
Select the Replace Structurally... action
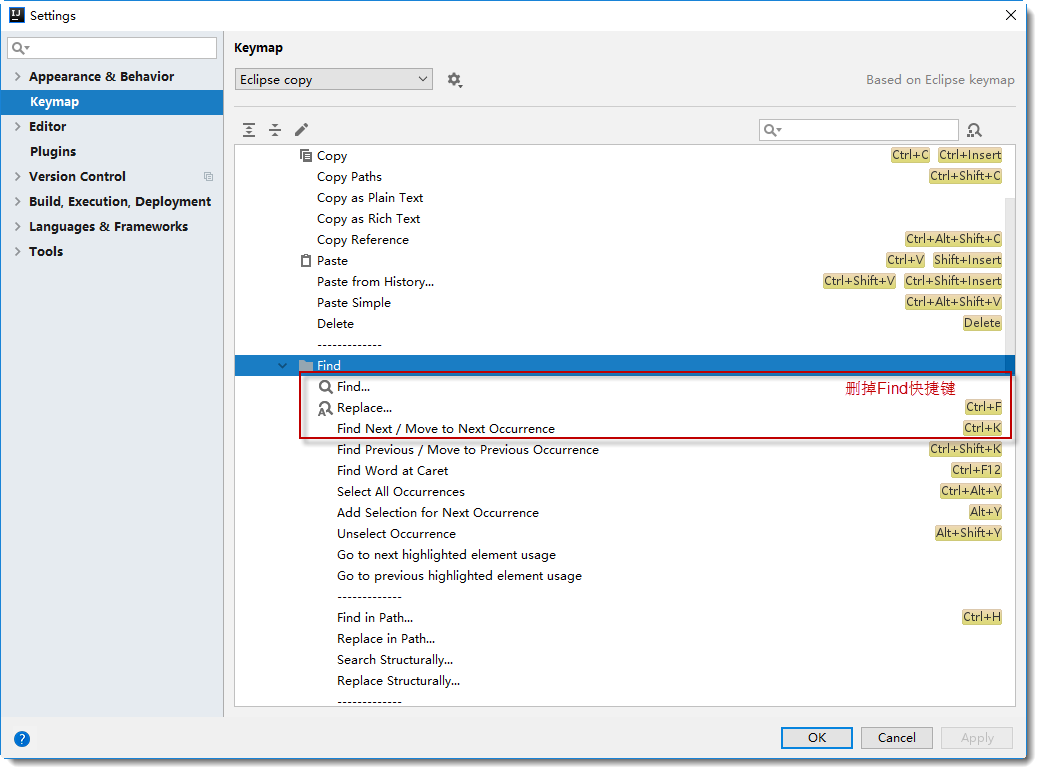[x=398, y=681]
